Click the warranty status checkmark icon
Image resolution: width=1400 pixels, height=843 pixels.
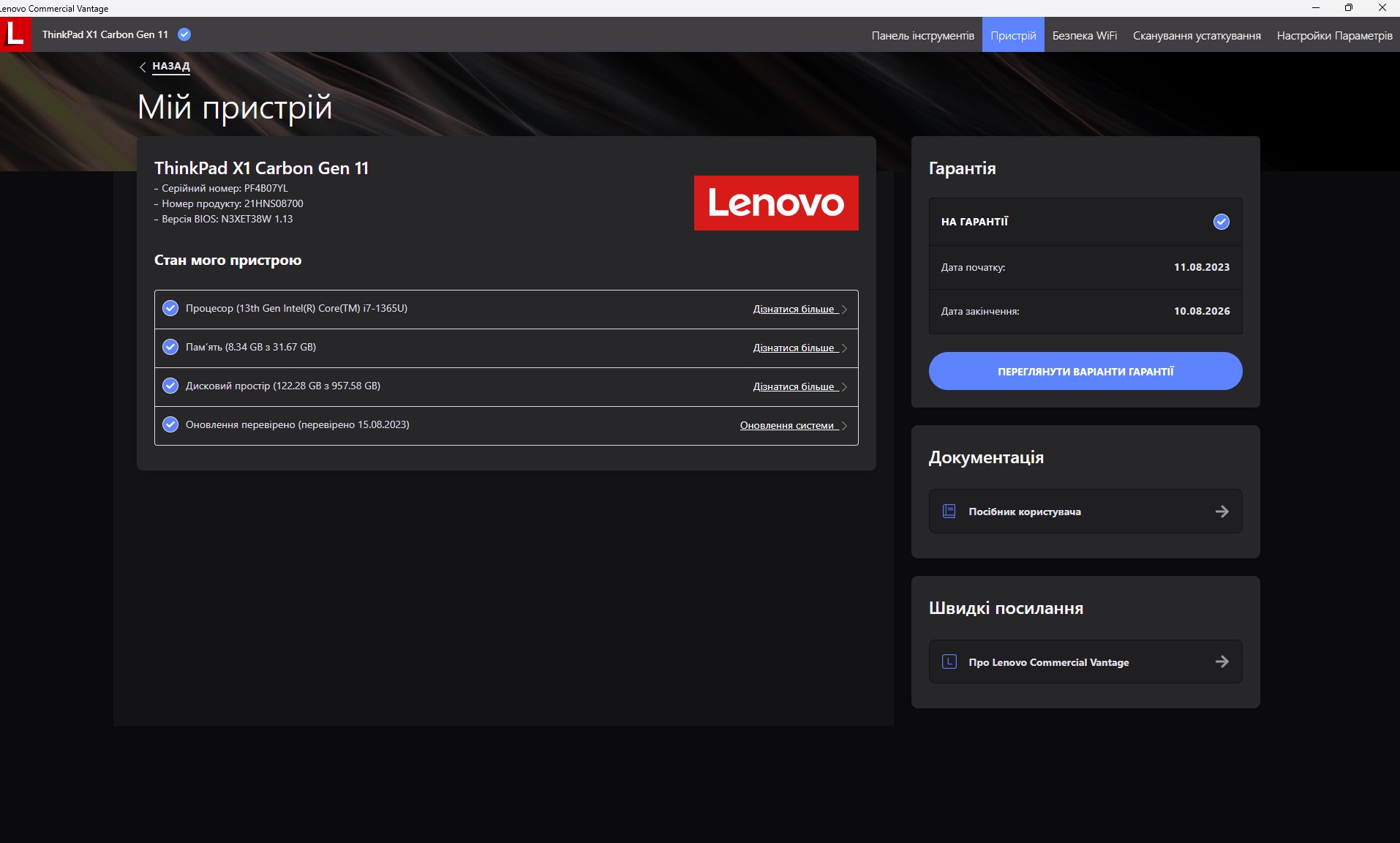click(1221, 222)
